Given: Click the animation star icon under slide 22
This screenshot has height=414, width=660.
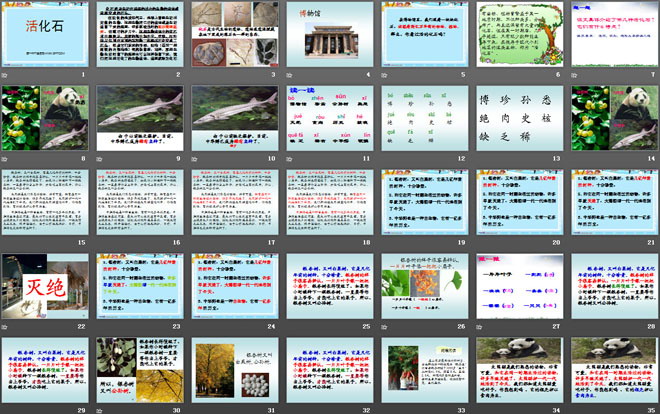Looking at the screenshot, I should point(5,327).
